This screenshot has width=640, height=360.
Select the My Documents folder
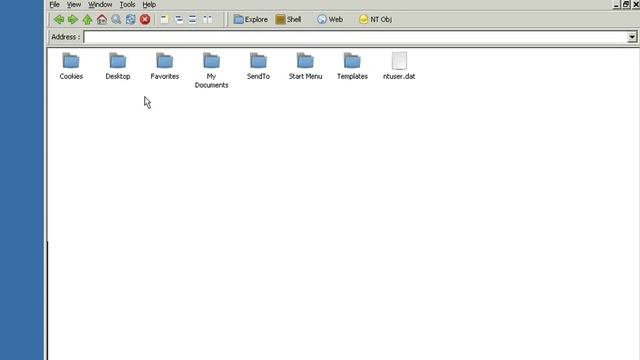[211, 70]
